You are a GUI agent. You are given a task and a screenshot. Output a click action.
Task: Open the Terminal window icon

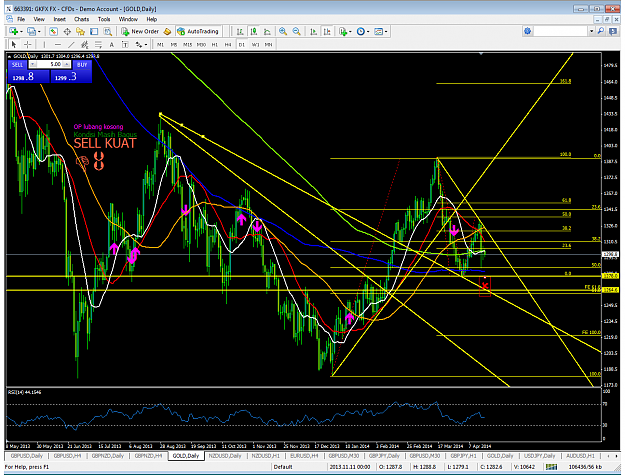(x=94, y=31)
